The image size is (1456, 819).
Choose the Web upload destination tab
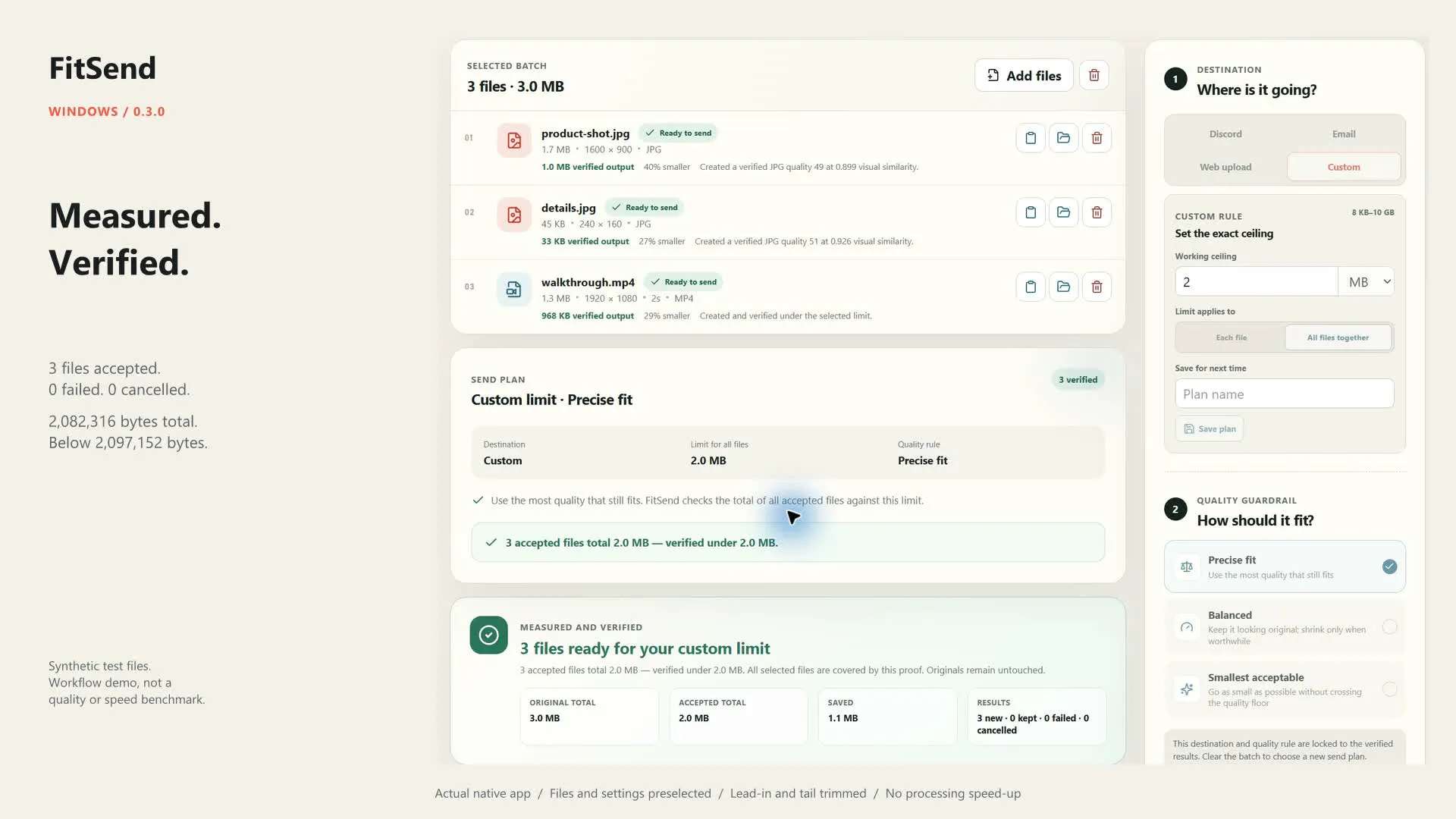pyautogui.click(x=1225, y=167)
